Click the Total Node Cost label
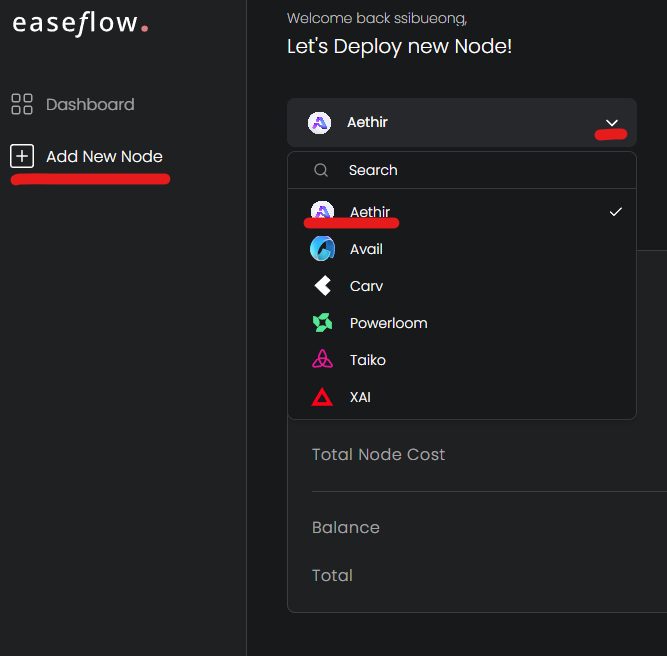 coord(378,454)
